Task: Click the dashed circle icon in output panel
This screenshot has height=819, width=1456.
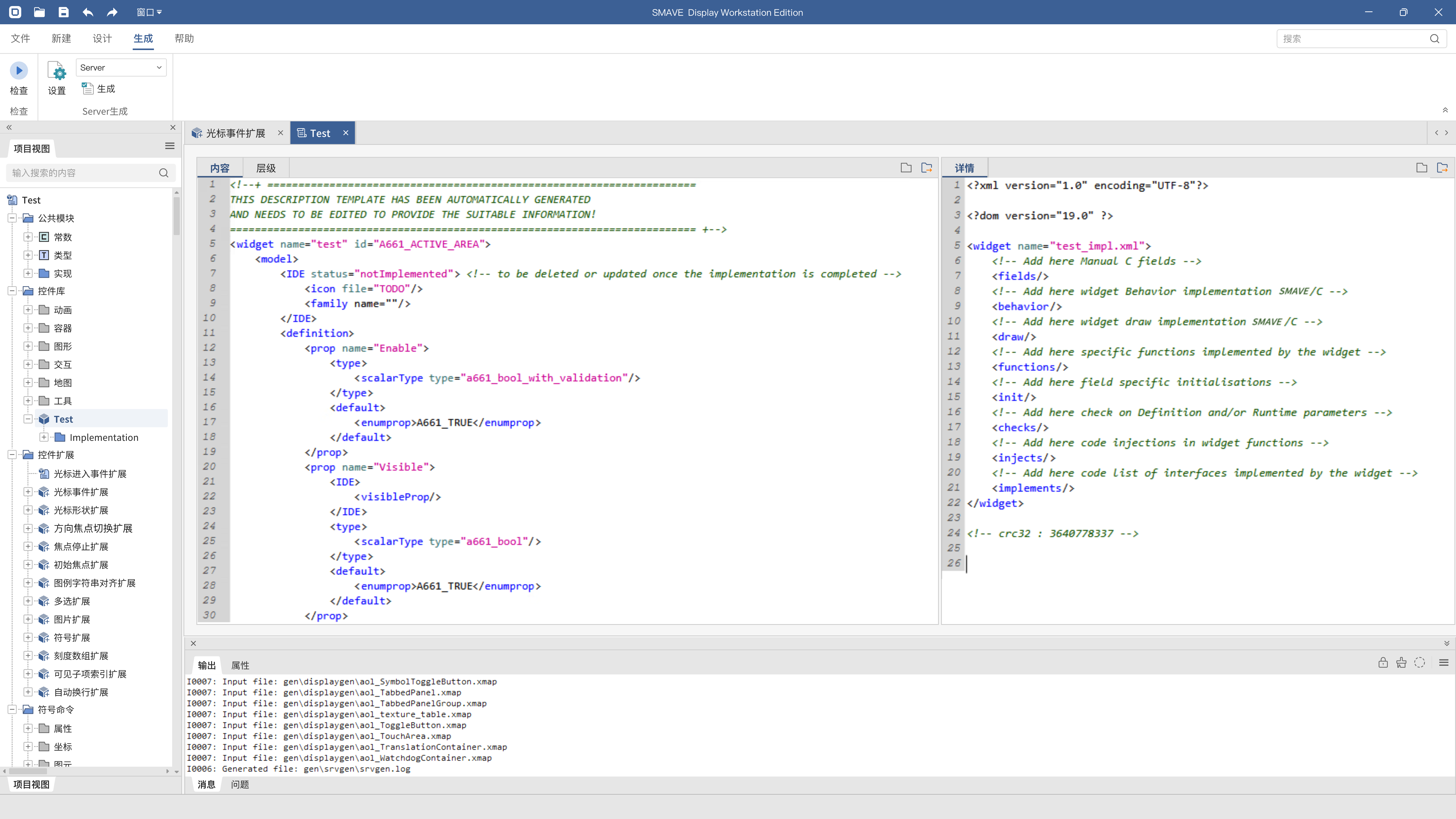Action: coord(1420,663)
